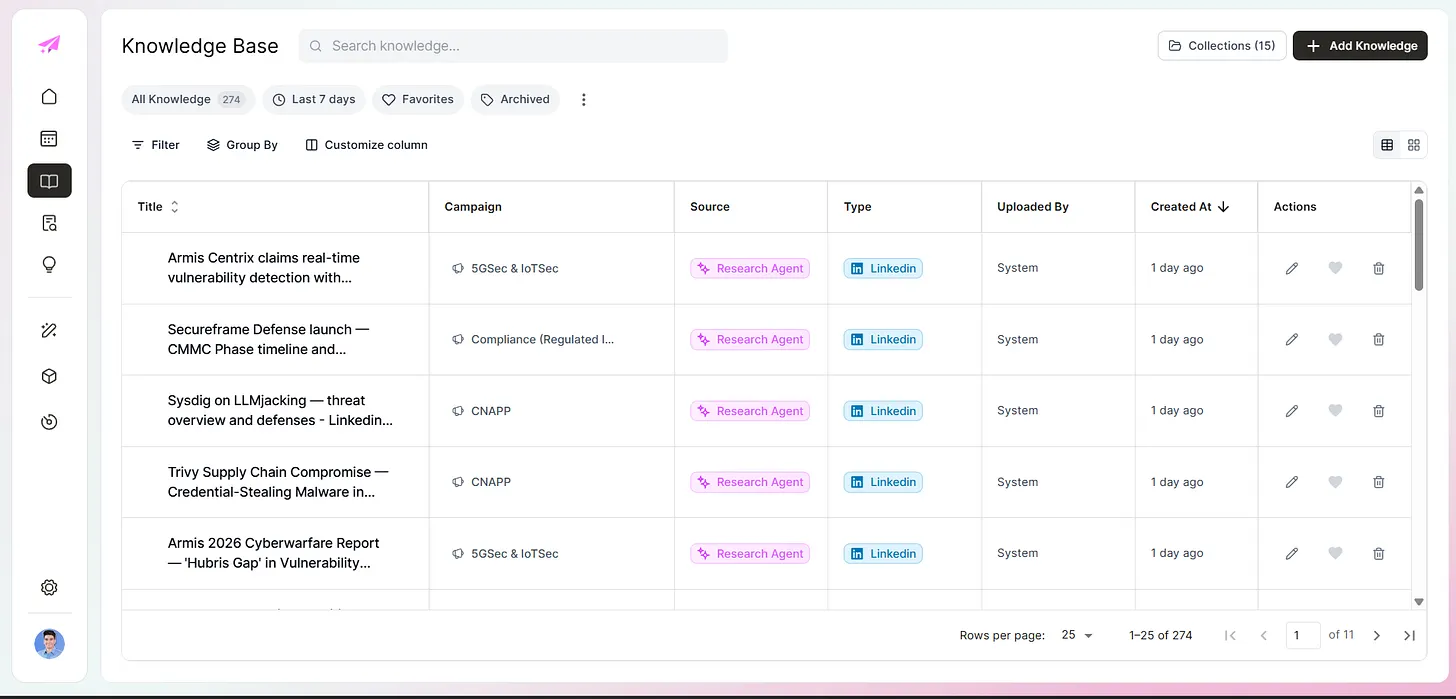The width and height of the screenshot is (1456, 699).
Task: Select the Knowledge Base book icon
Action: coord(49,181)
